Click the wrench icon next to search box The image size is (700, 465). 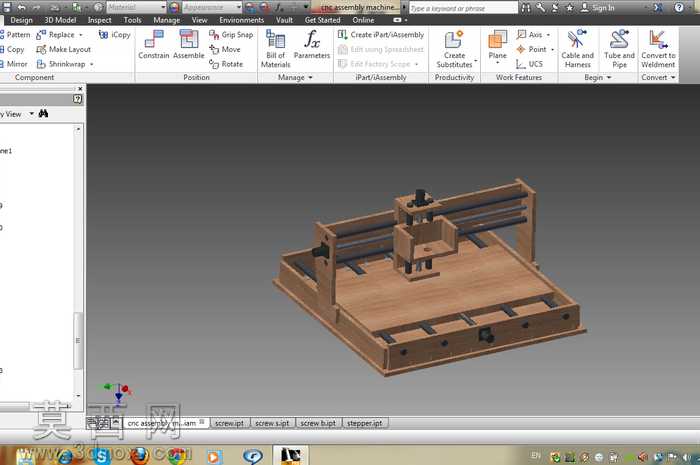[541, 8]
